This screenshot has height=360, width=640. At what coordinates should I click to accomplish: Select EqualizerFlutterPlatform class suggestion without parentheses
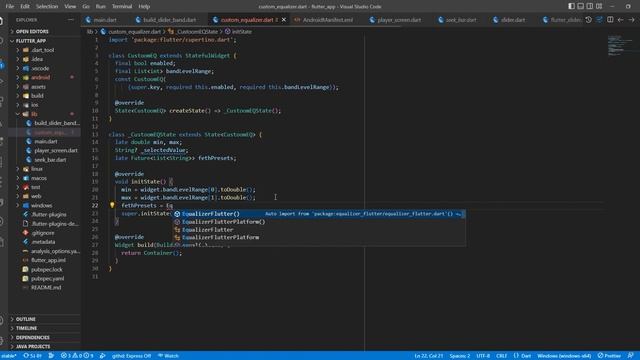[x=319, y=237]
